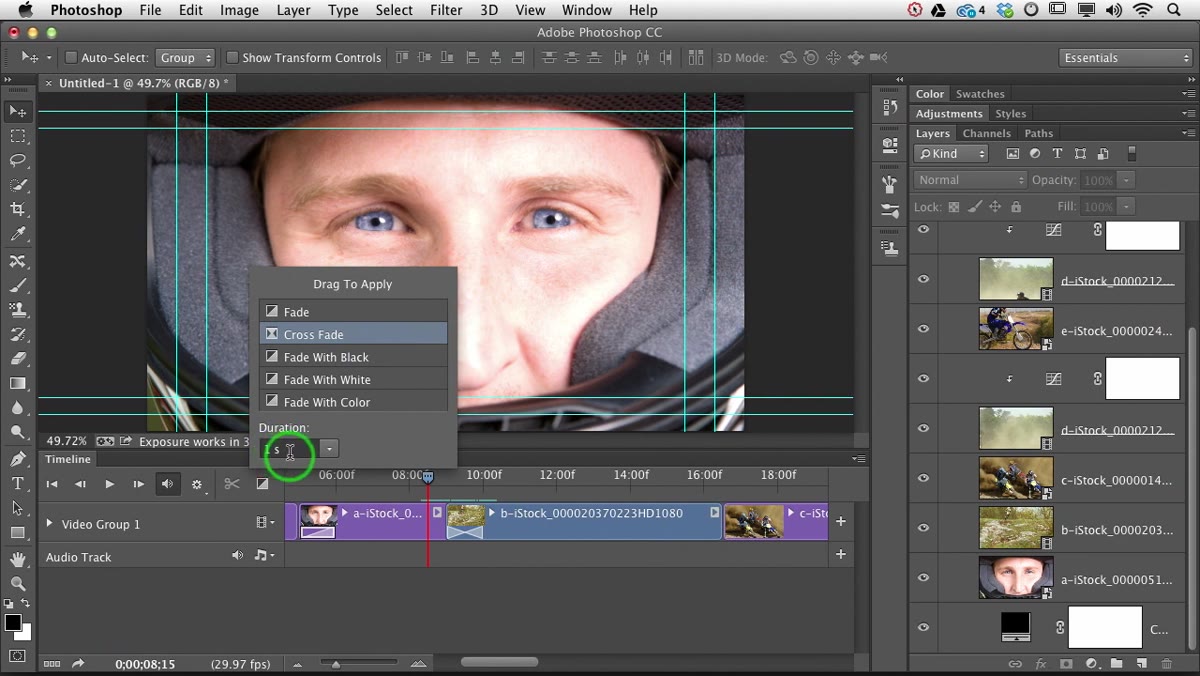Expand the Video Group 1 track
1200x676 pixels.
(49, 523)
